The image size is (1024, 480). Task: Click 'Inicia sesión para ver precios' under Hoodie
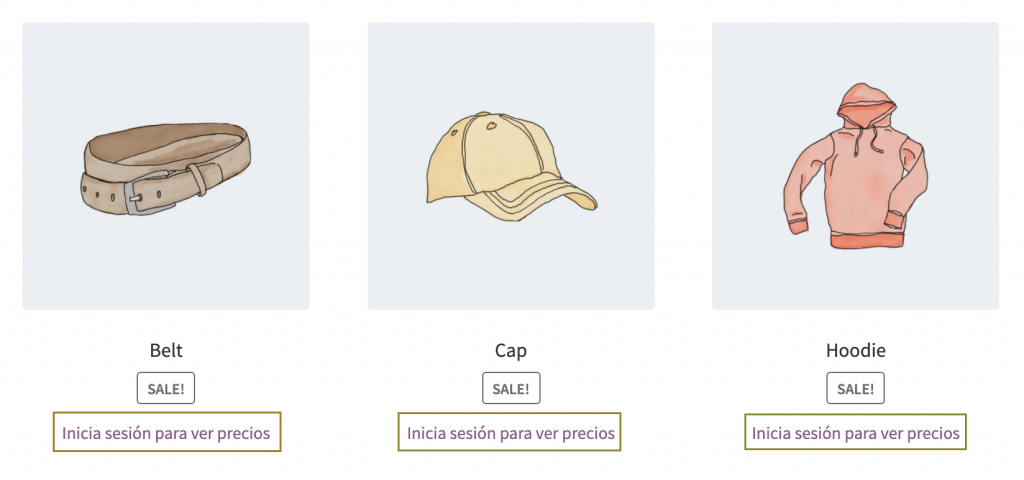(855, 433)
